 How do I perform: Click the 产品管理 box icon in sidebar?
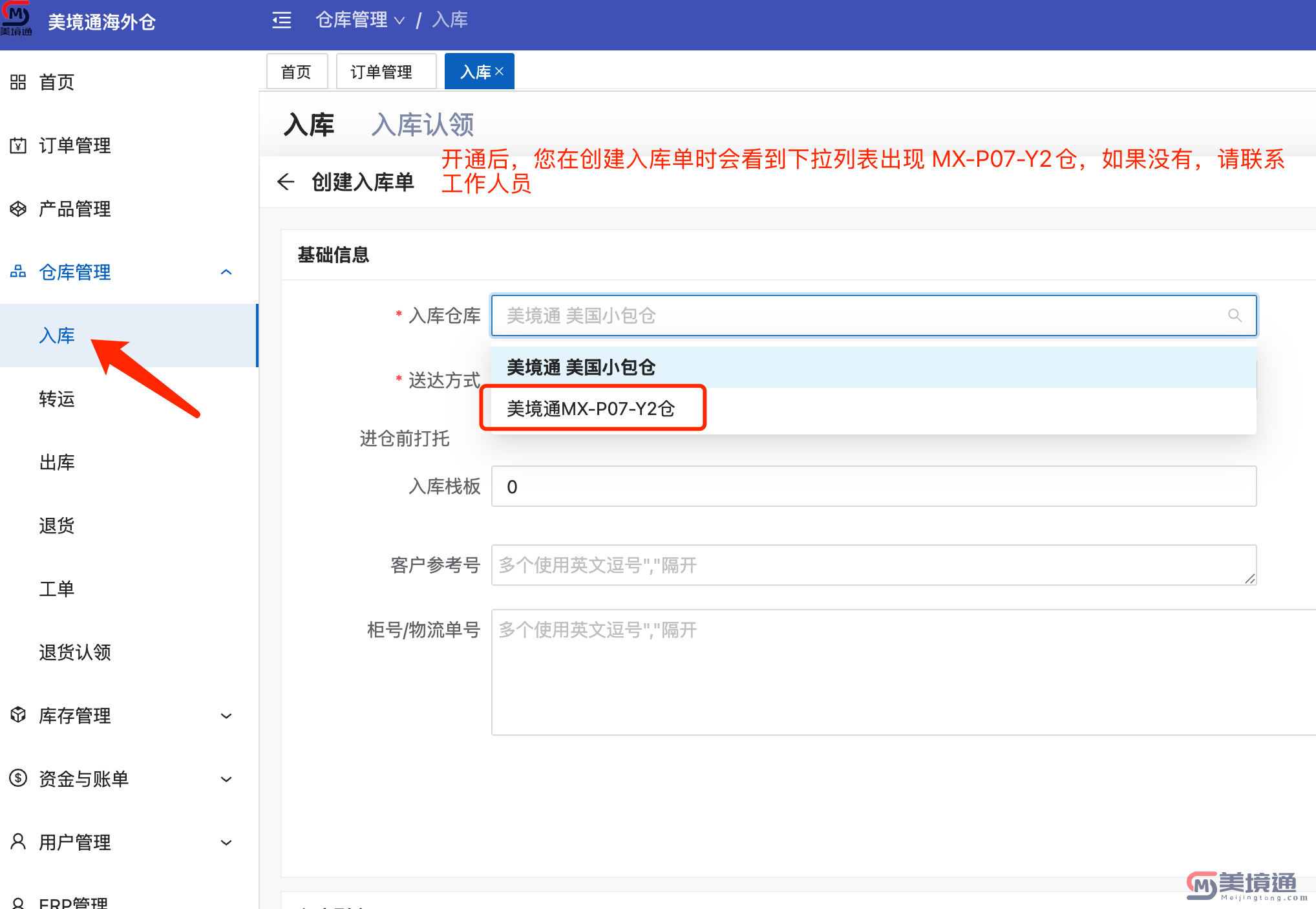(18, 209)
